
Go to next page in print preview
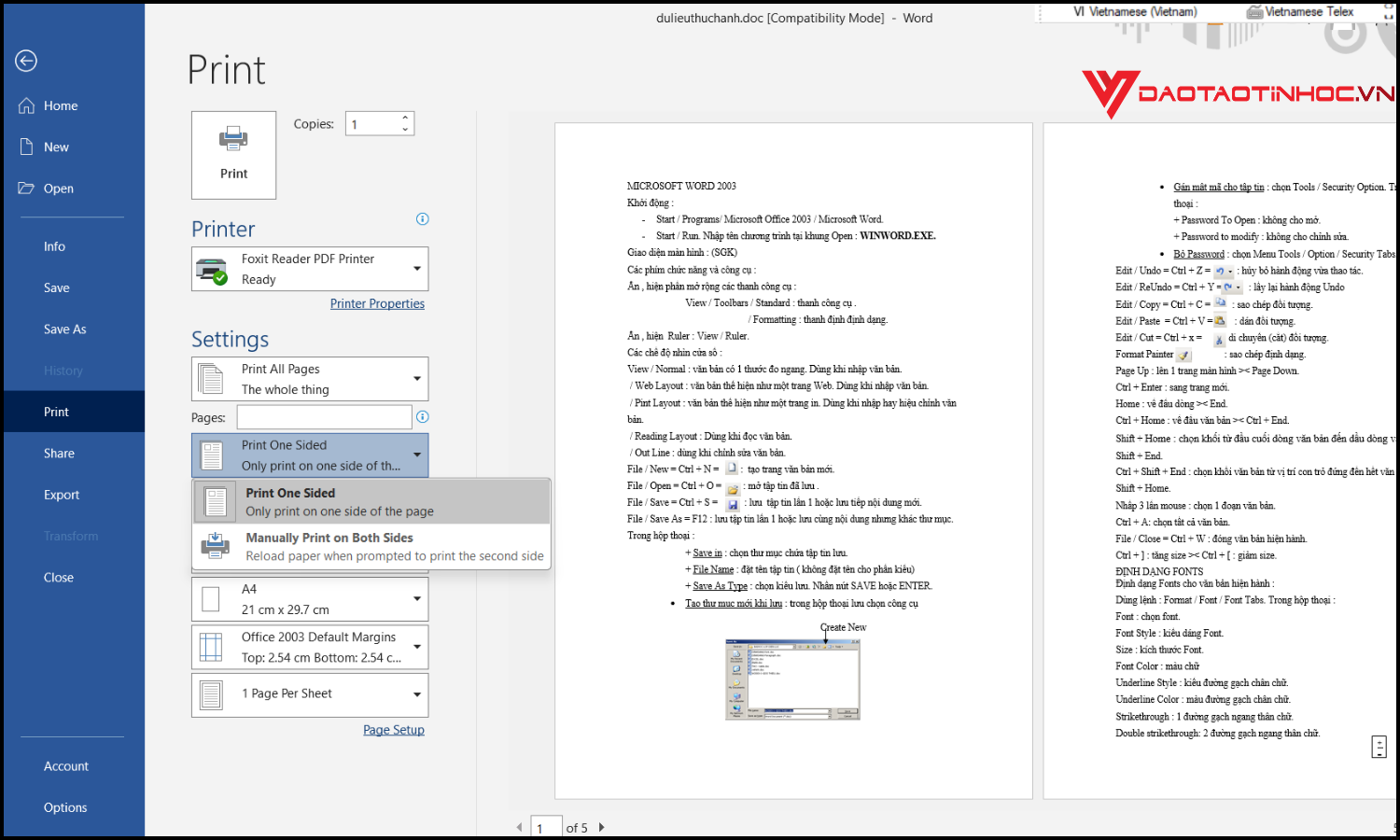click(x=602, y=827)
